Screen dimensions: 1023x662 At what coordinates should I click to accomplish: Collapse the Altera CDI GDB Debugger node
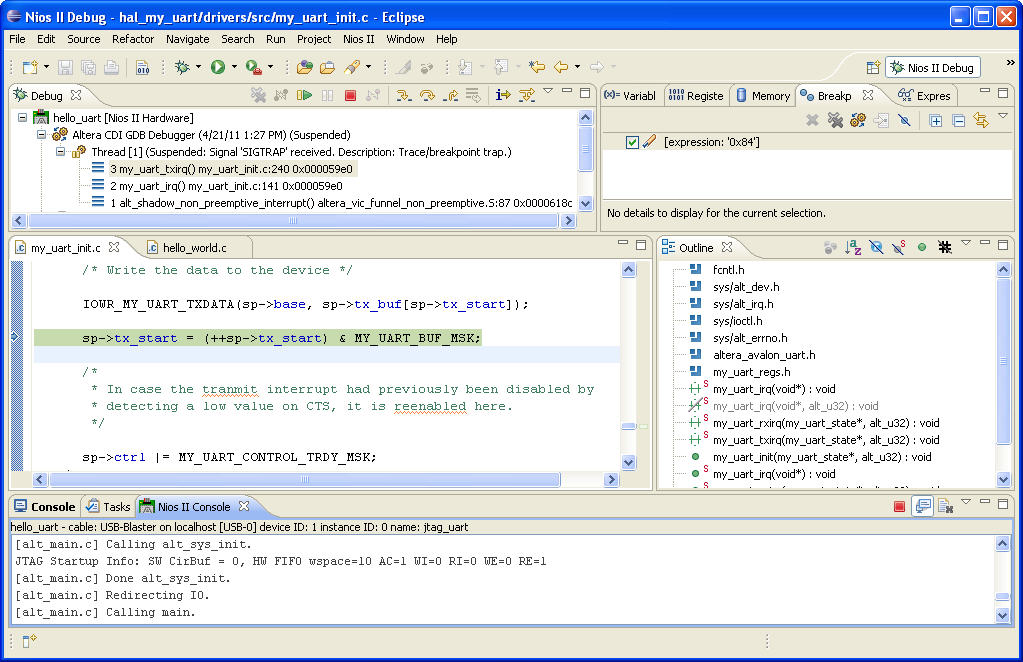coord(41,135)
